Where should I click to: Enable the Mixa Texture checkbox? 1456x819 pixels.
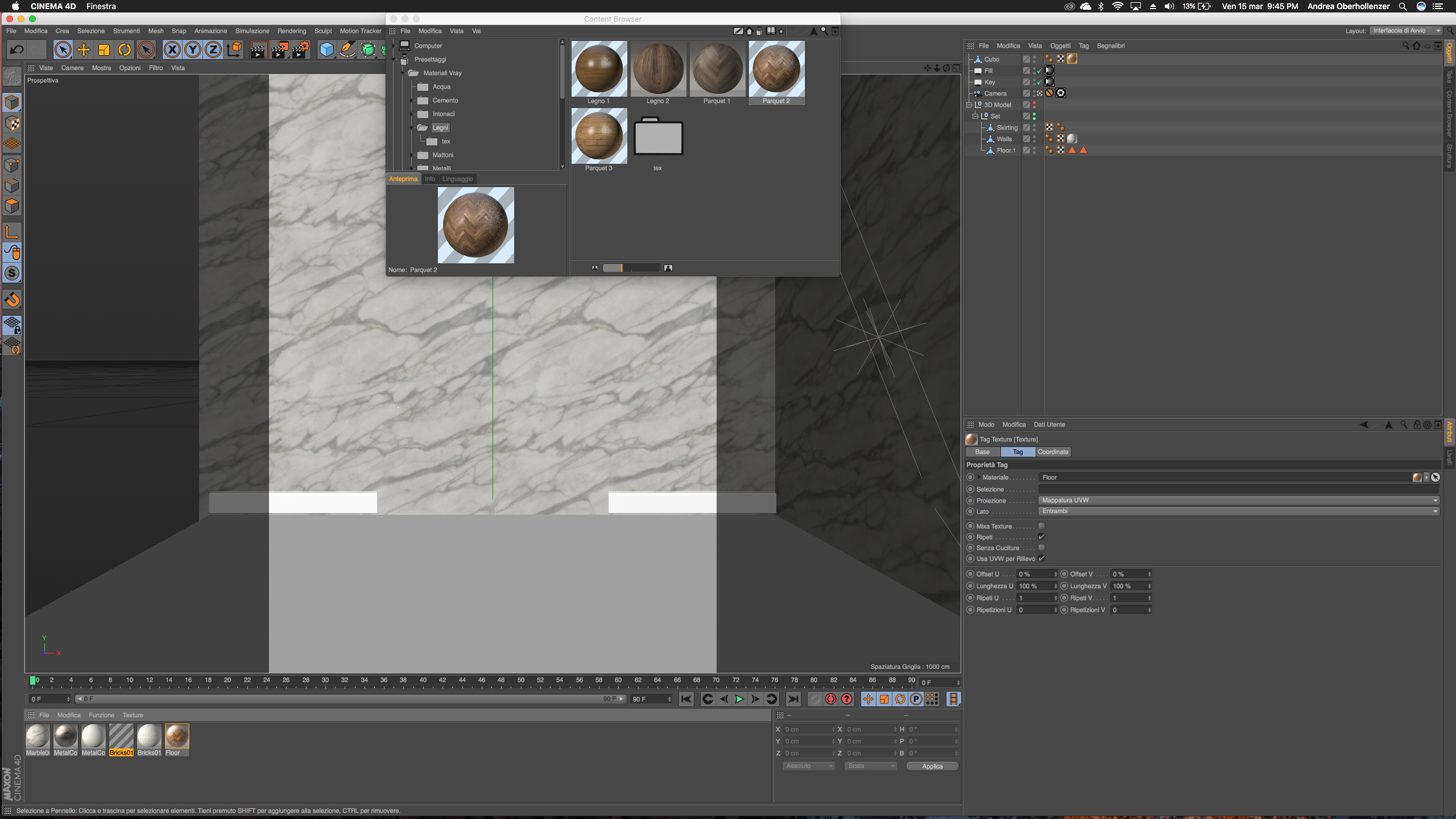pos(1041,526)
